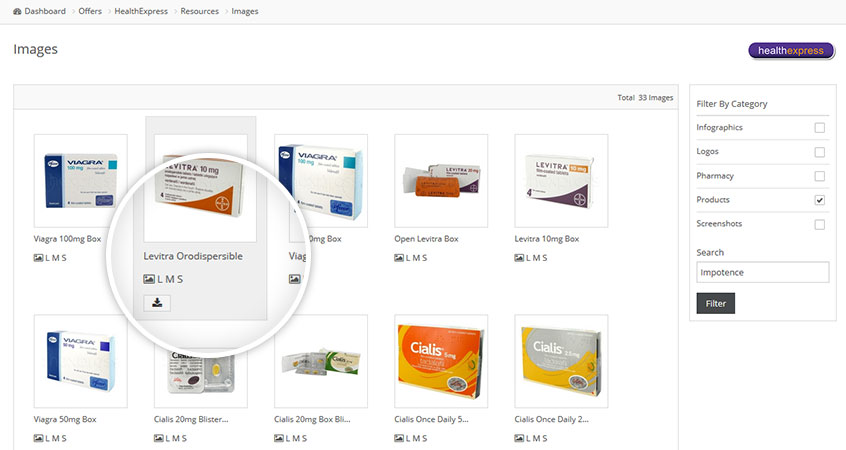Click the 'Levitra Orodispersible' caption

click(x=193, y=256)
